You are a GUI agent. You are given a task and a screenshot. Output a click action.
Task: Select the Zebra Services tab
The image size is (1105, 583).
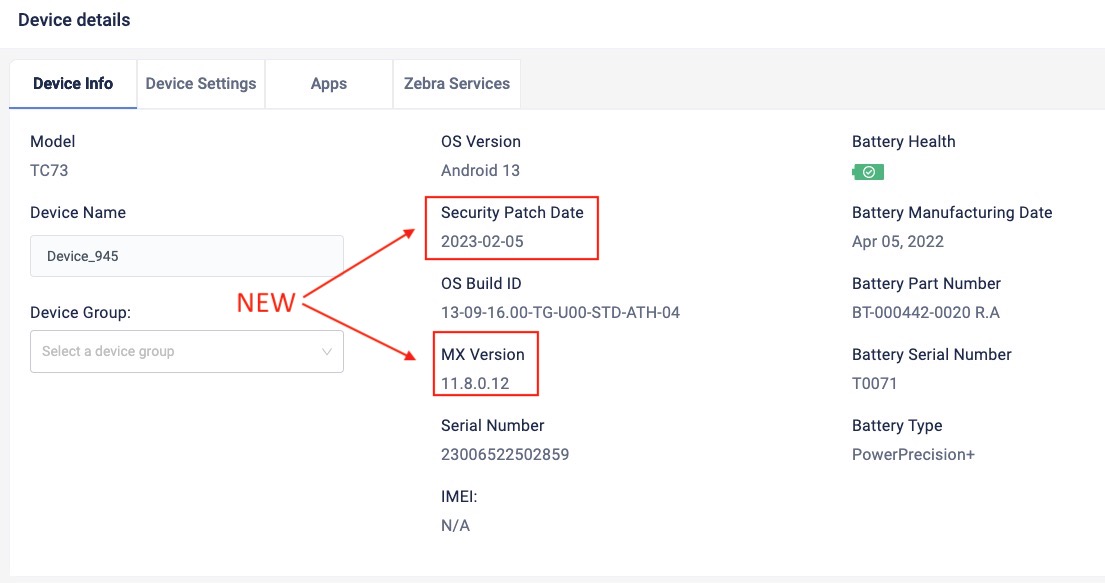click(x=457, y=84)
